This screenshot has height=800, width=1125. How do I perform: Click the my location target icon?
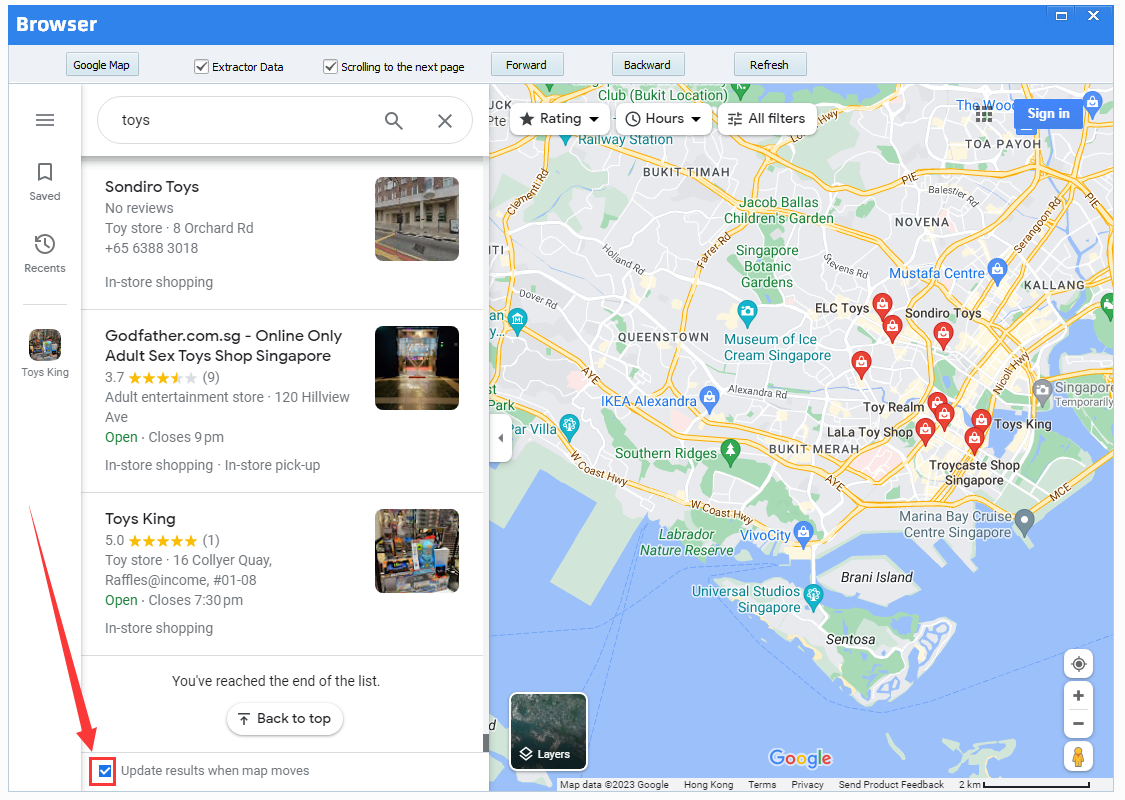[1078, 664]
